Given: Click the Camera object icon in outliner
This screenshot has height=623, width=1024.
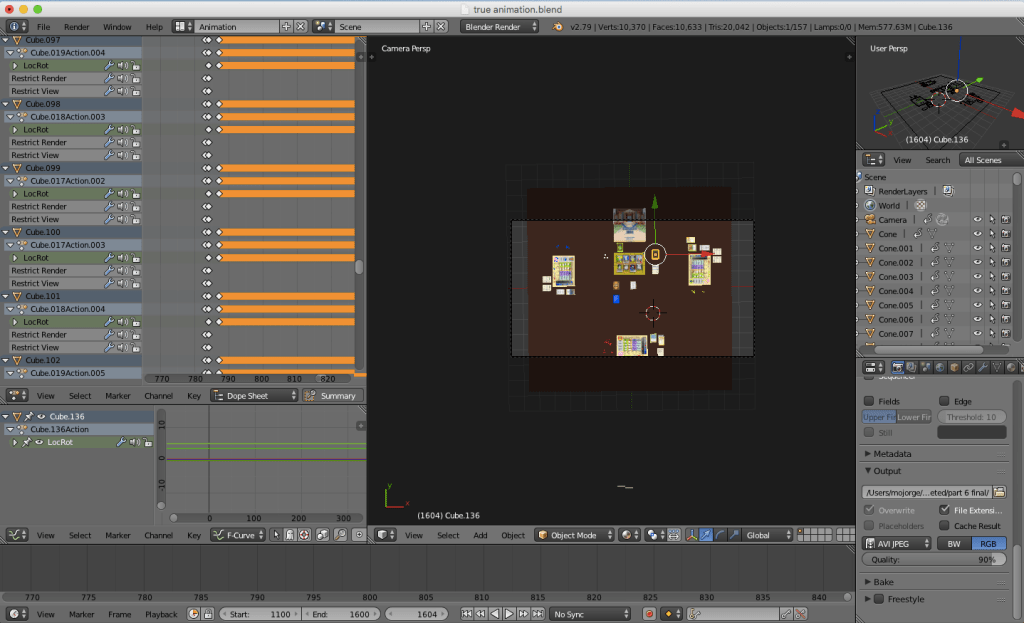Looking at the screenshot, I should click(x=870, y=220).
